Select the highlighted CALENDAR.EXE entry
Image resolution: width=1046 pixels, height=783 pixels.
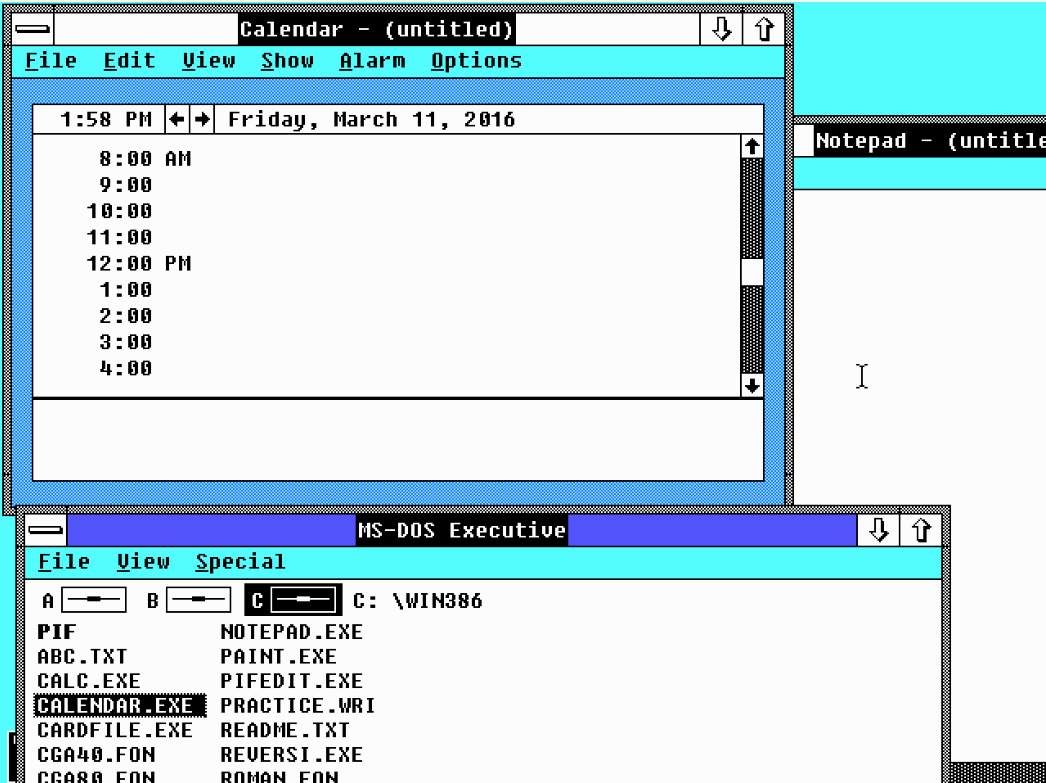point(120,705)
